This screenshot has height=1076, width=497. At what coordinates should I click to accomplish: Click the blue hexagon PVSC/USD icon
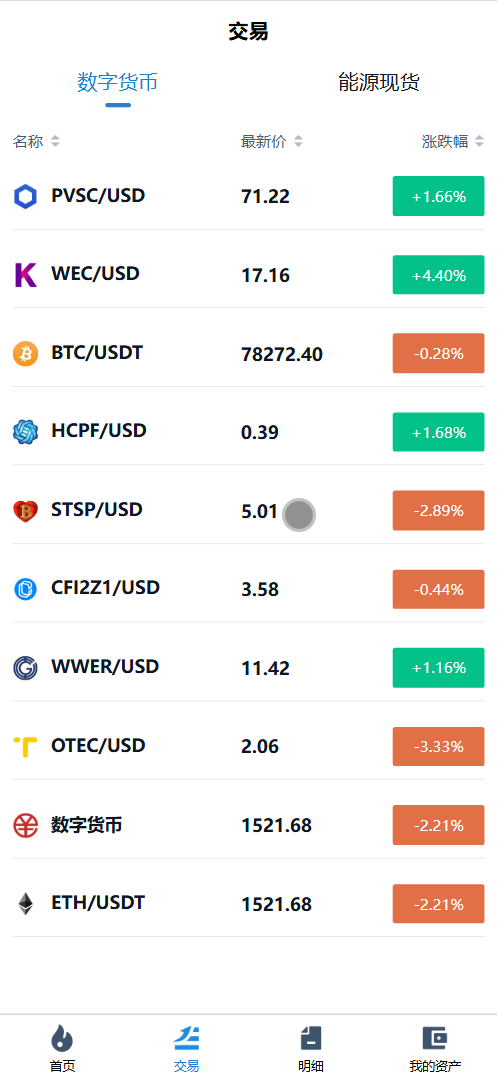(x=25, y=197)
